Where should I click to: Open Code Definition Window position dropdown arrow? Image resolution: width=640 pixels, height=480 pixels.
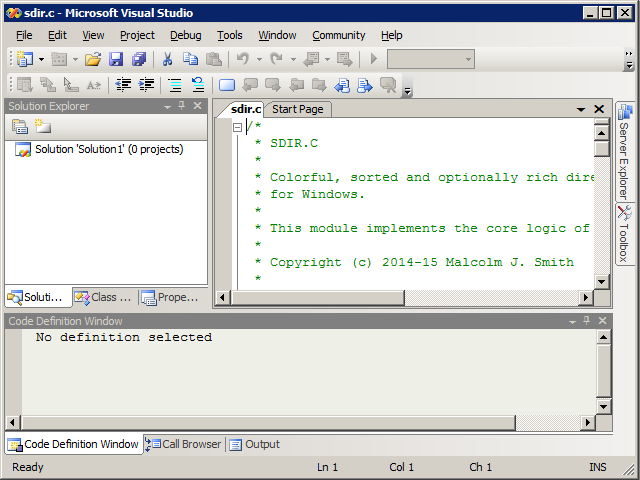[x=572, y=322]
